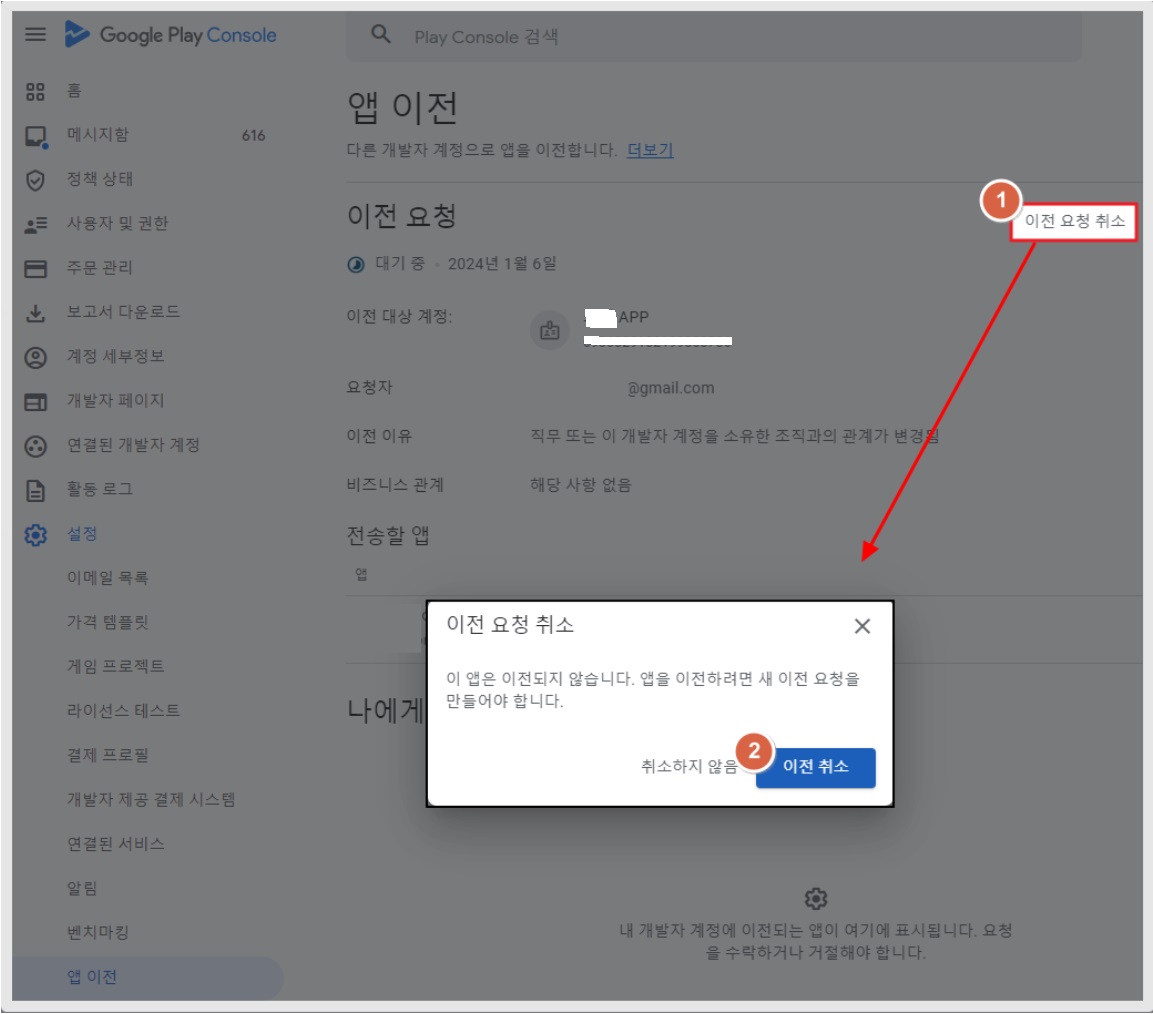Image resolution: width=1153 pixels, height=1014 pixels.
Task: Click the developer account badge icon
Action: click(549, 330)
